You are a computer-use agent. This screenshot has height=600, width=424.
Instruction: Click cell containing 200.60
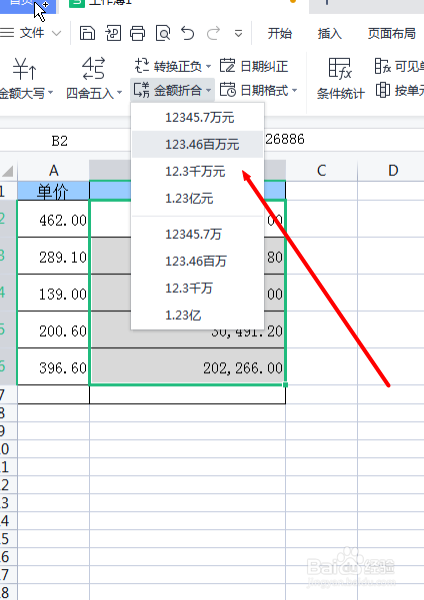pyautogui.click(x=53, y=330)
